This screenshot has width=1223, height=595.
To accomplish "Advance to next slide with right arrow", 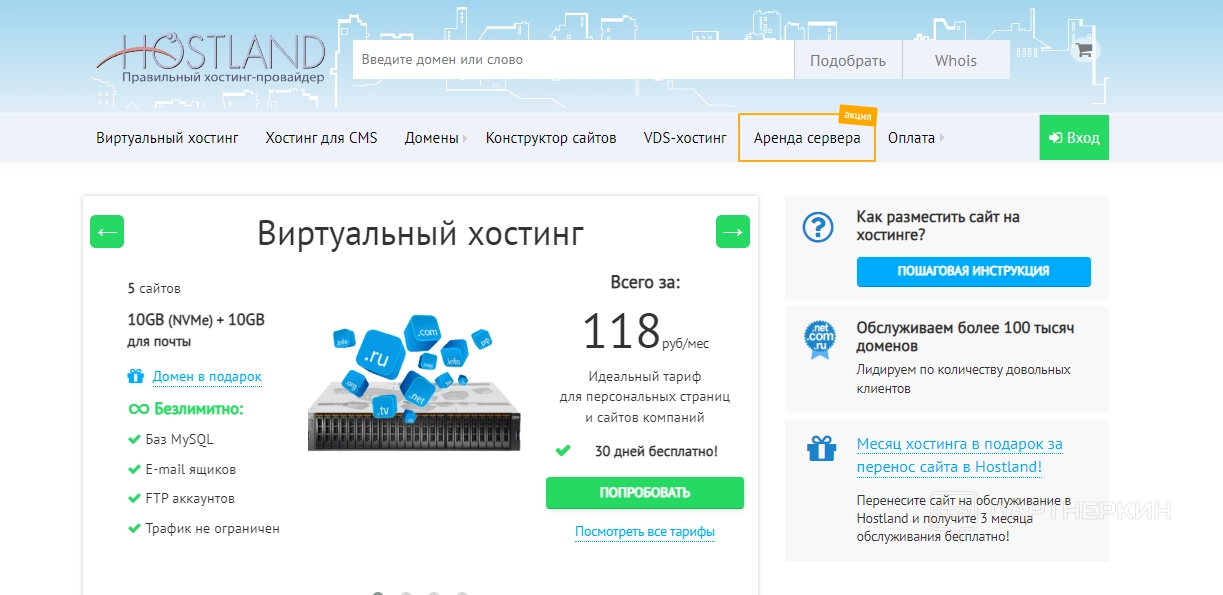I will click(733, 231).
